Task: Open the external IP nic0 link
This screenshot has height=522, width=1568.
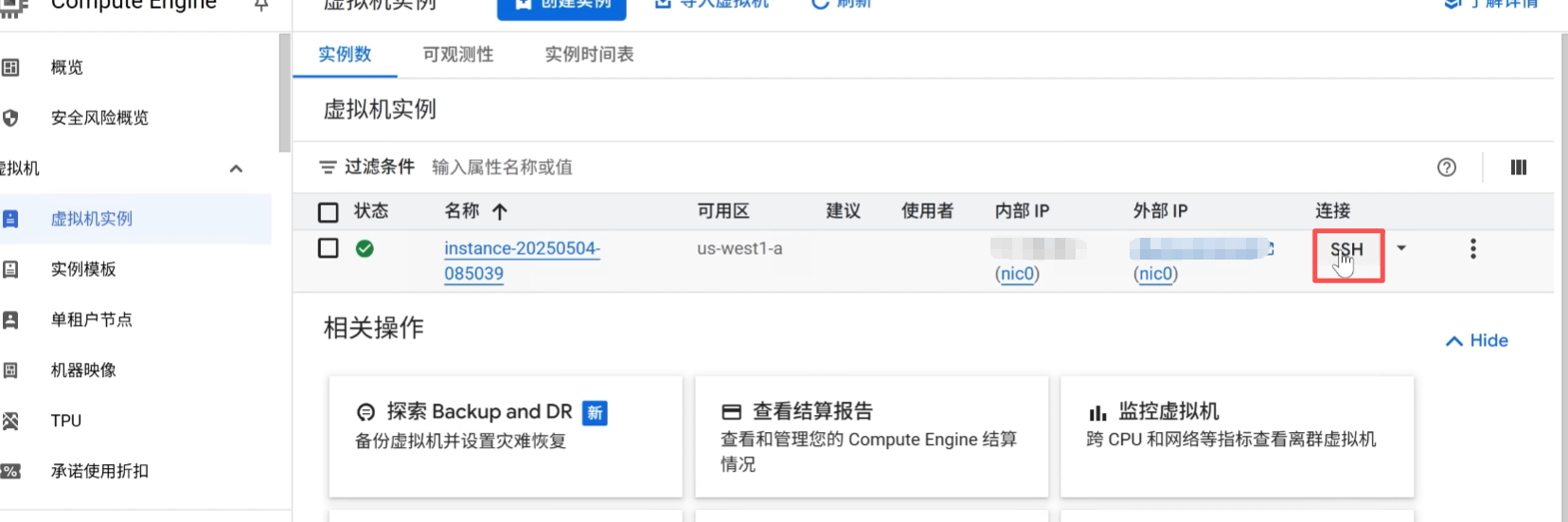Action: [x=1155, y=274]
